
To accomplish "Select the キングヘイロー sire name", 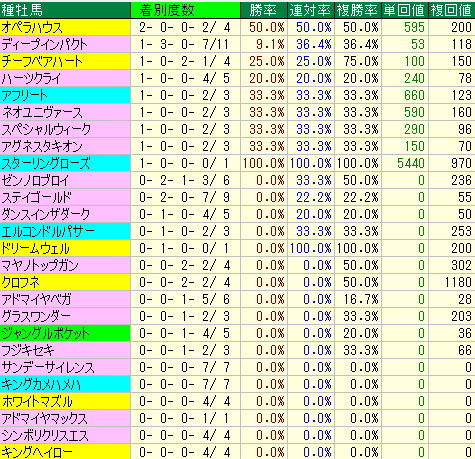I will tap(65, 452).
